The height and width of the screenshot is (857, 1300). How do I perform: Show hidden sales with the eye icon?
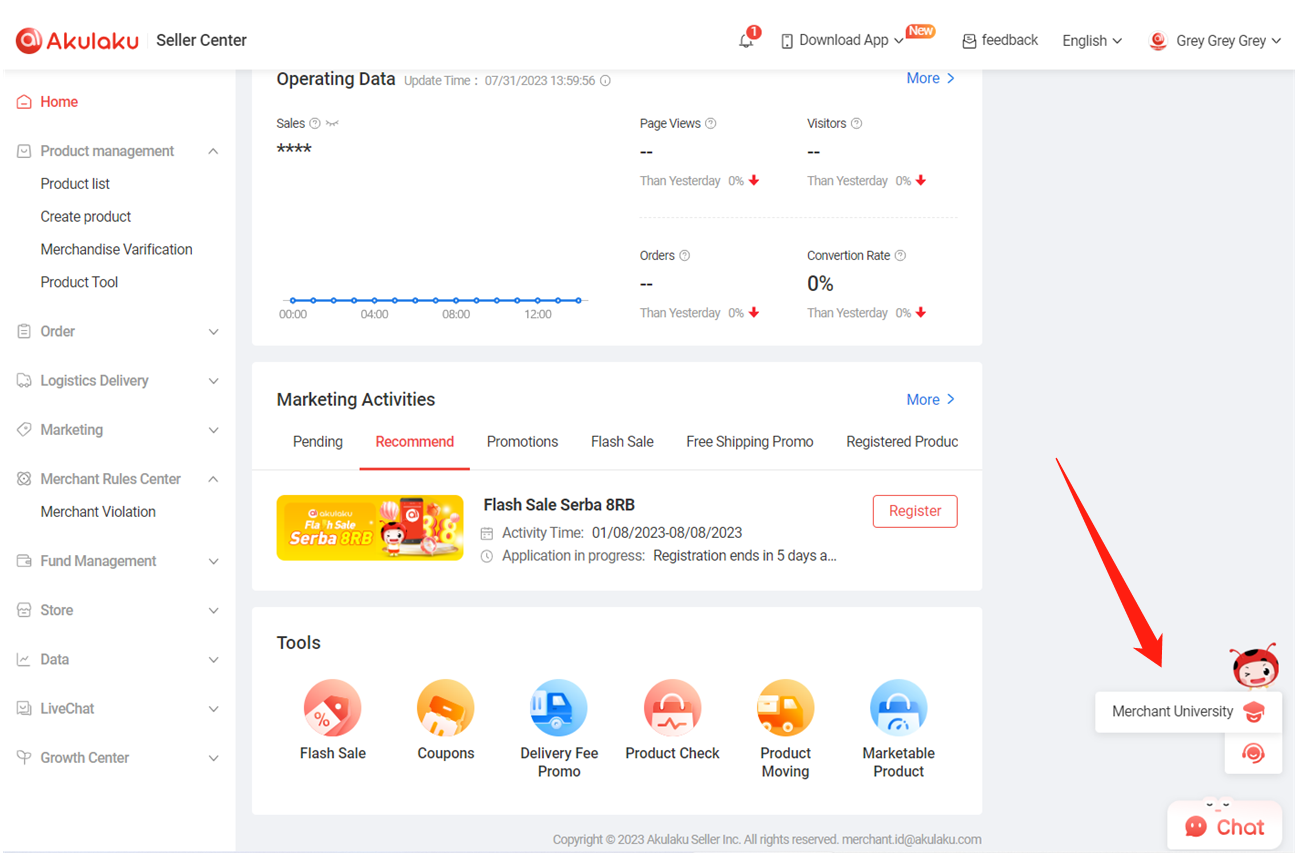point(332,124)
